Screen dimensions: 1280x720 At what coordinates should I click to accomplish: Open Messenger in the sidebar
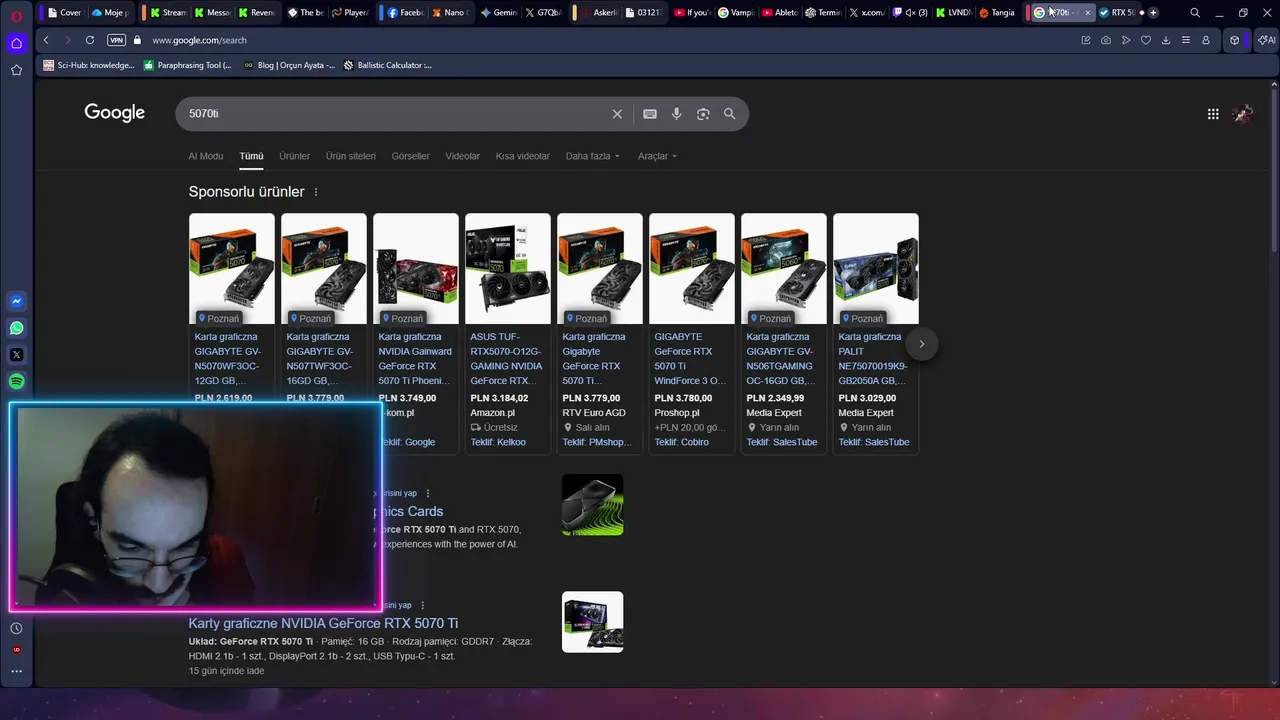click(x=16, y=301)
